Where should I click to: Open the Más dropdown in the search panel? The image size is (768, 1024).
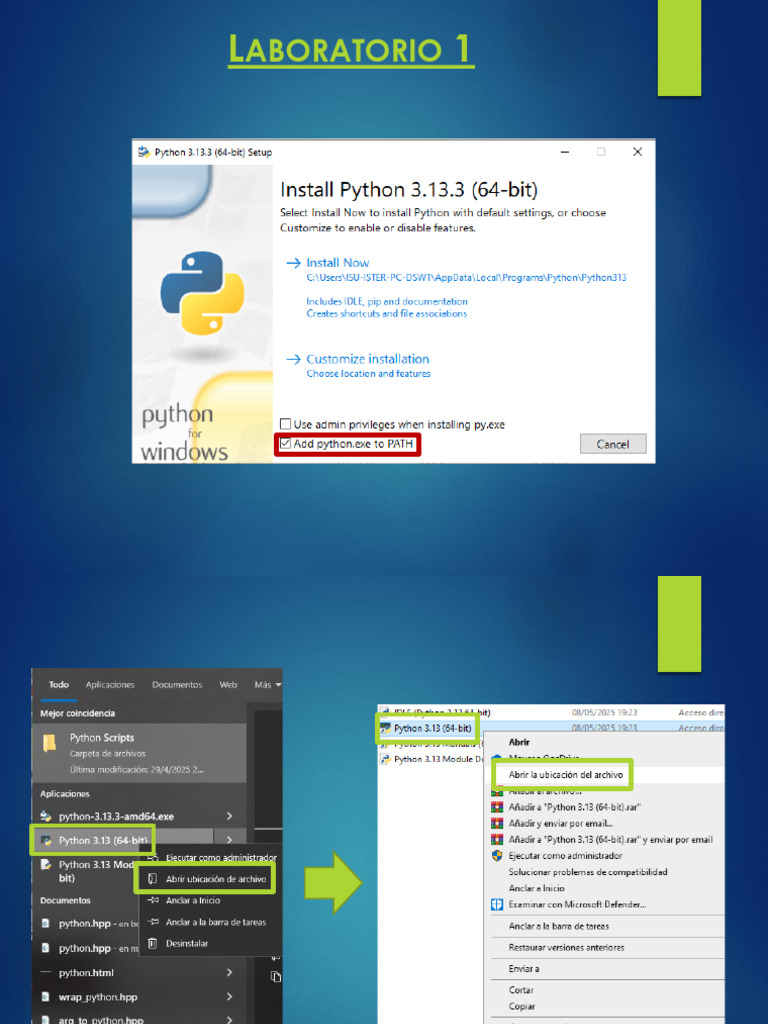268,684
